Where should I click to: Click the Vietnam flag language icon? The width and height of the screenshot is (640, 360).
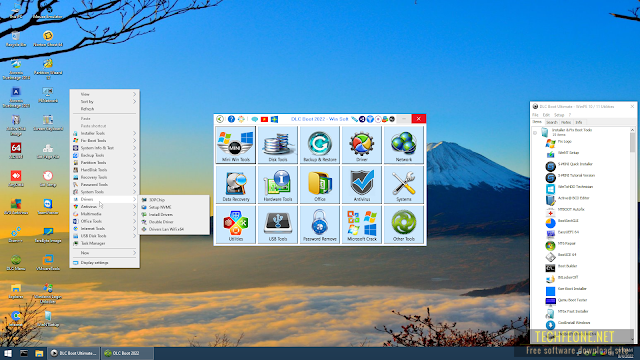pyautogui.click(x=264, y=119)
